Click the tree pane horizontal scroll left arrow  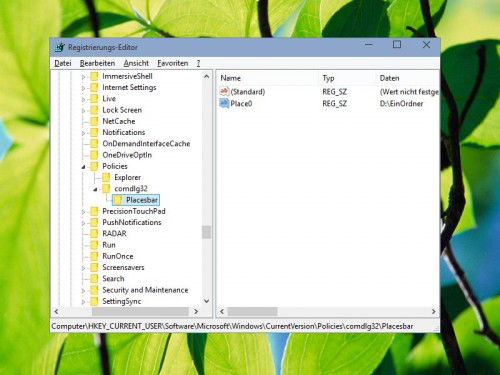pos(56,311)
